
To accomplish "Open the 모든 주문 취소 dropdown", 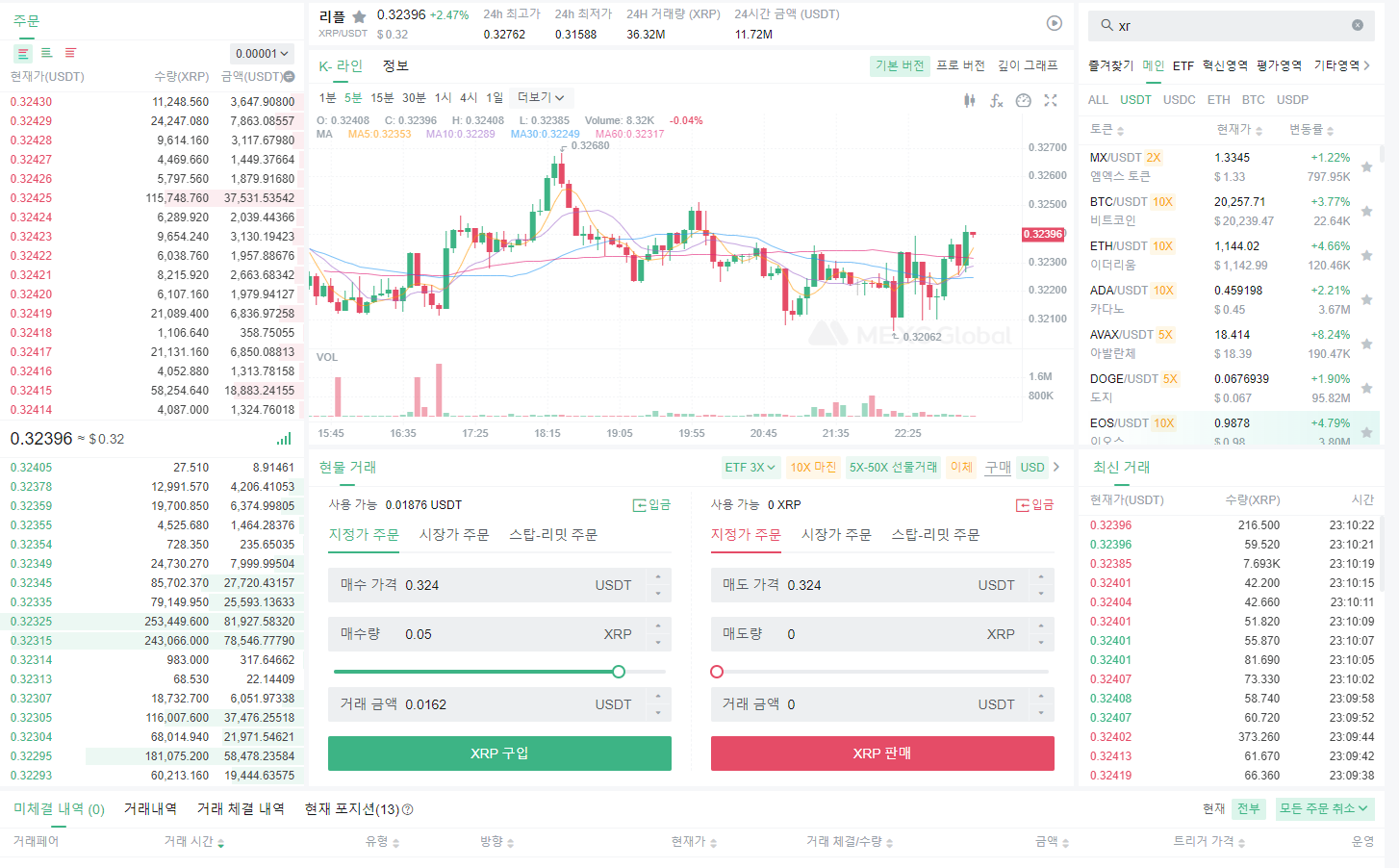I will tap(1324, 809).
